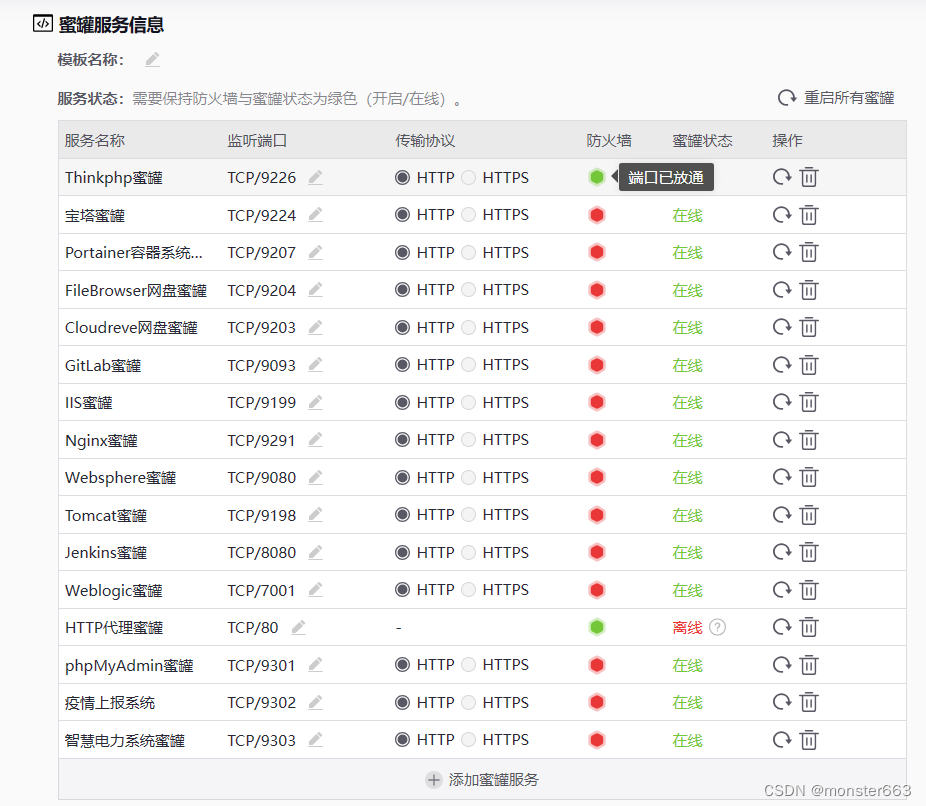The image size is (926, 806).
Task: Restart the Thinkphp蜜罐 service
Action: coord(782,177)
